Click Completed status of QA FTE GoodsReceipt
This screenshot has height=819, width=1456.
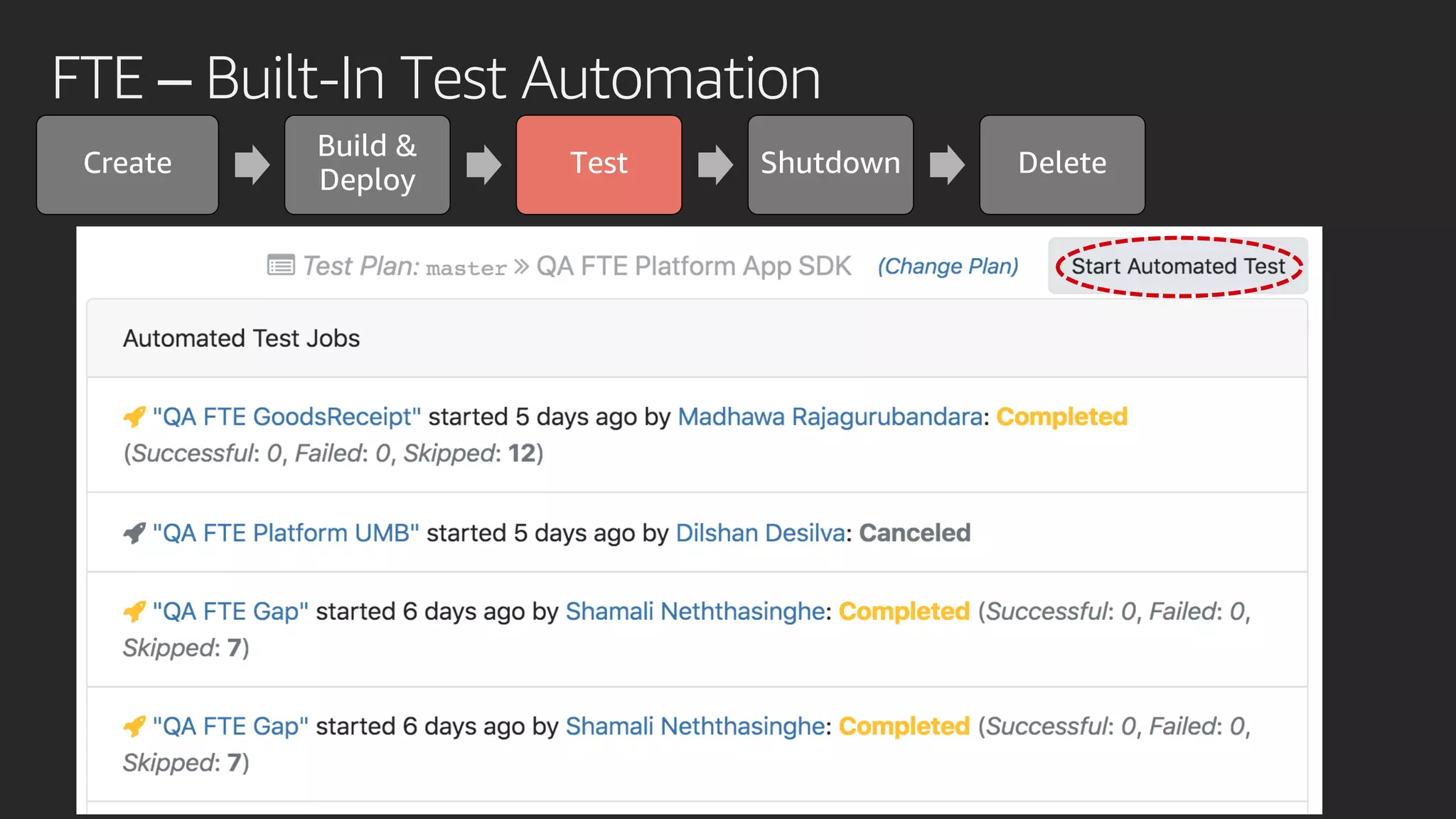1062,417
